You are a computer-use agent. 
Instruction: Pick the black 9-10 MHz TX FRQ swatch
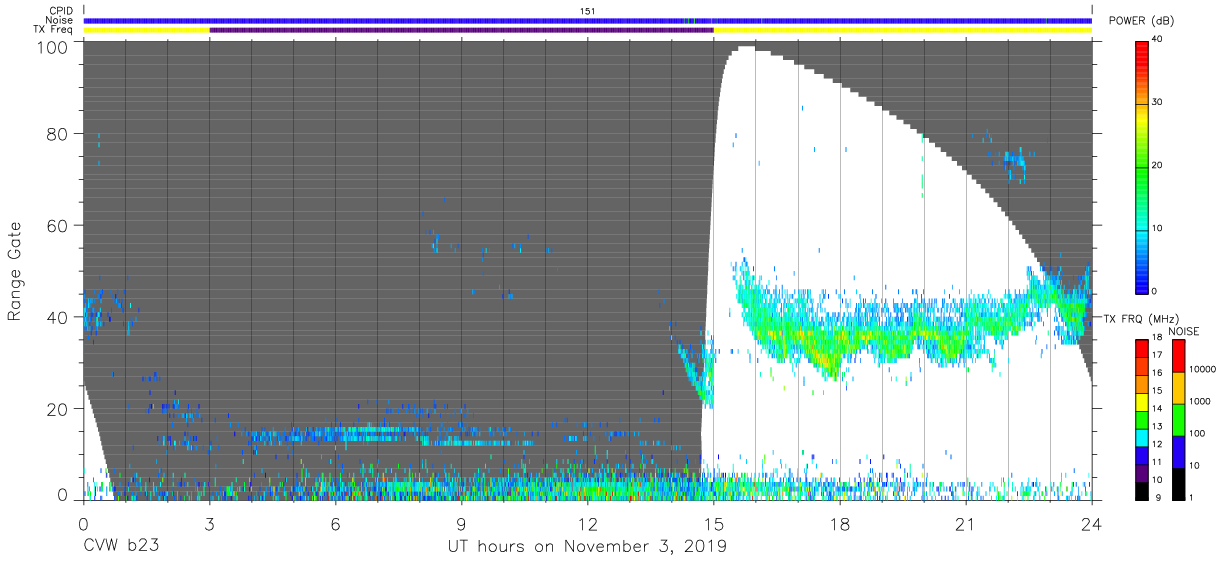[x=1141, y=491]
